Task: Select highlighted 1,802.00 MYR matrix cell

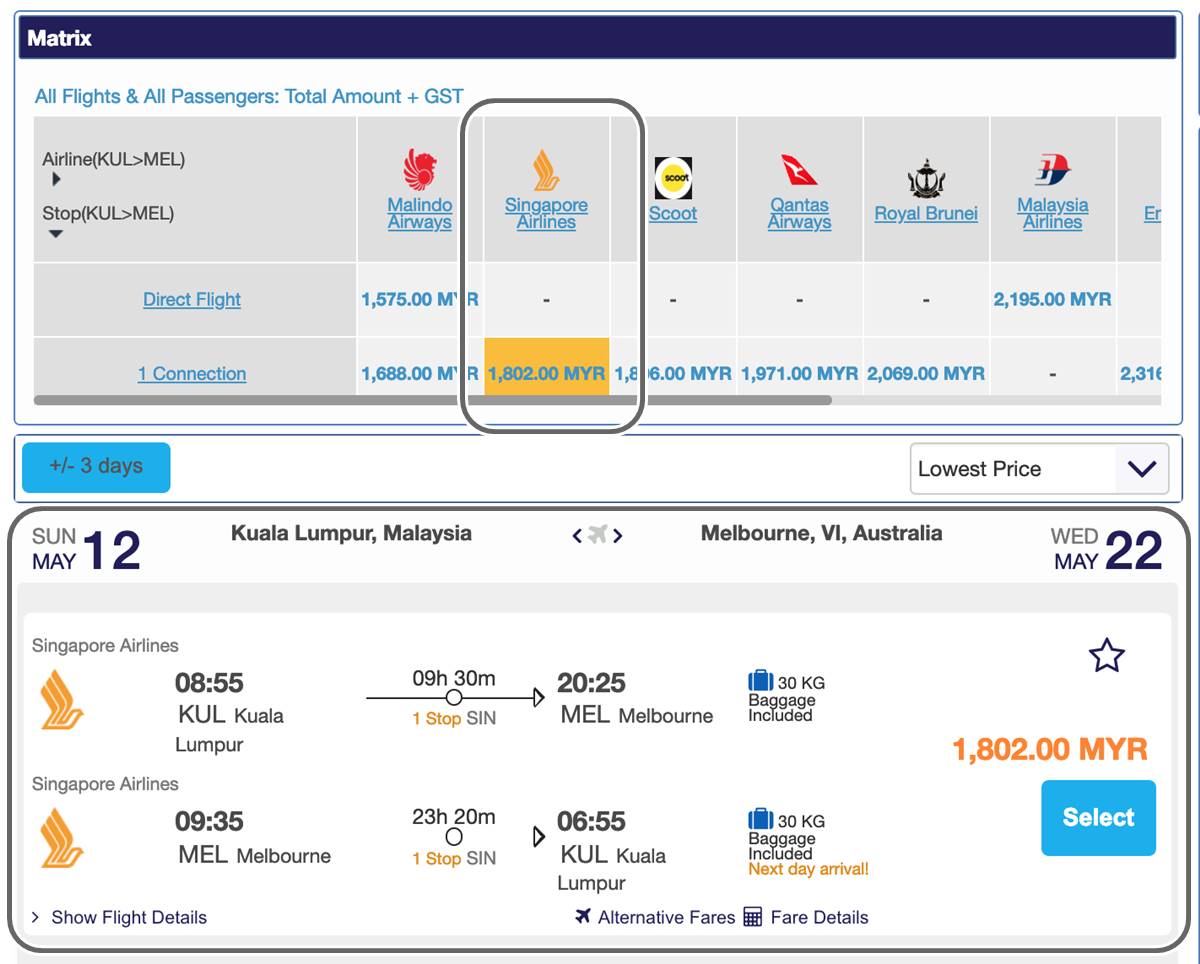Action: (547, 367)
